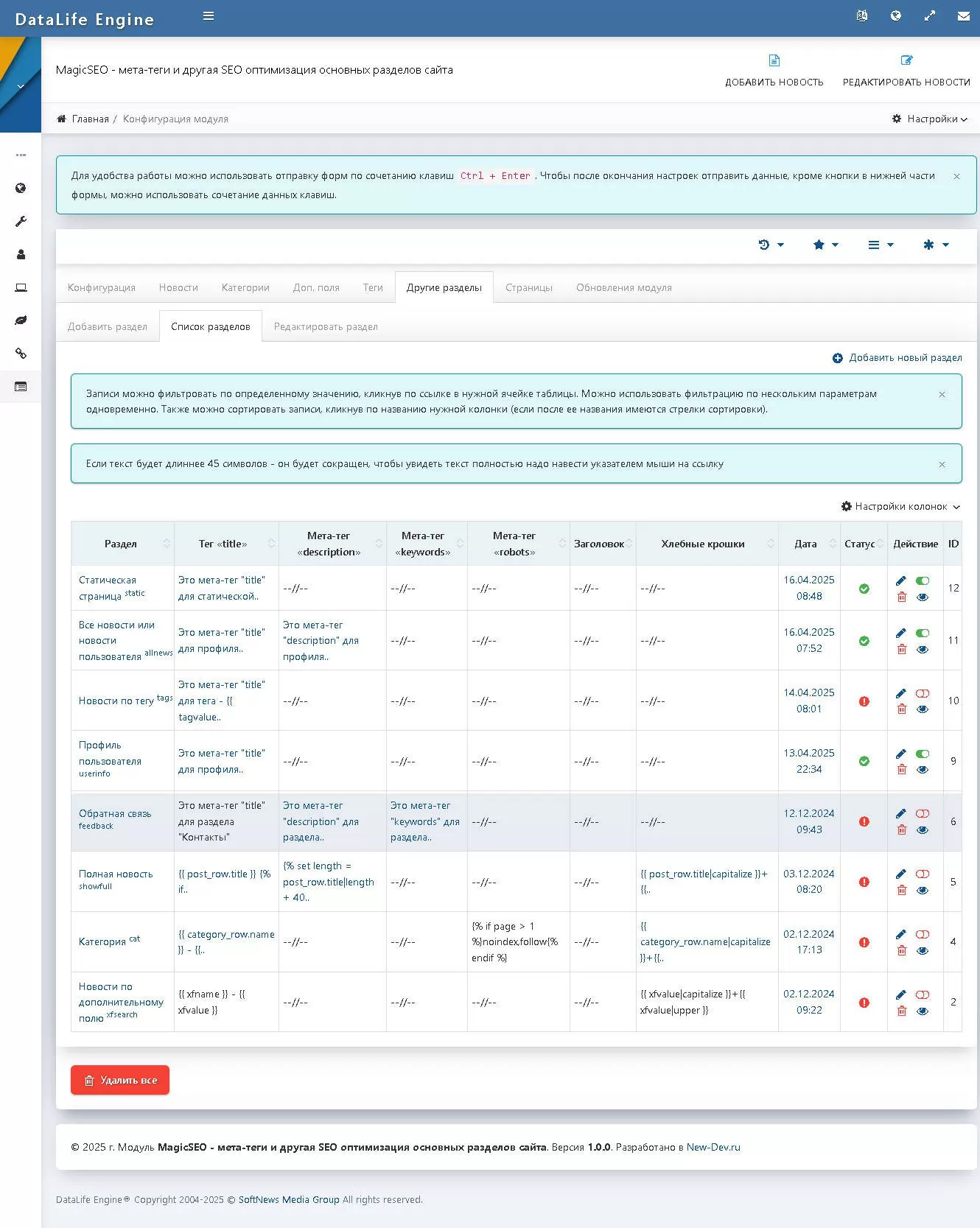Open the sidebar leaf icon
The height and width of the screenshot is (1228, 980).
[x=21, y=320]
